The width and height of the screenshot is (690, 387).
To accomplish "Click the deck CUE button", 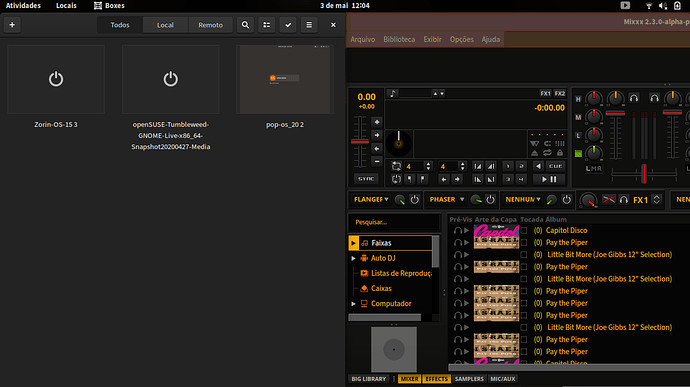I will pos(555,166).
